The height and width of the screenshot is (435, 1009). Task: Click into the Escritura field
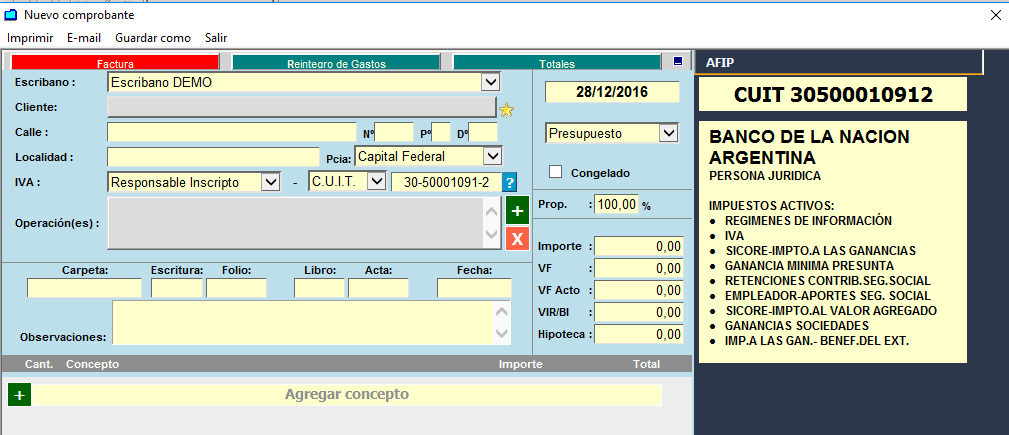coord(177,288)
